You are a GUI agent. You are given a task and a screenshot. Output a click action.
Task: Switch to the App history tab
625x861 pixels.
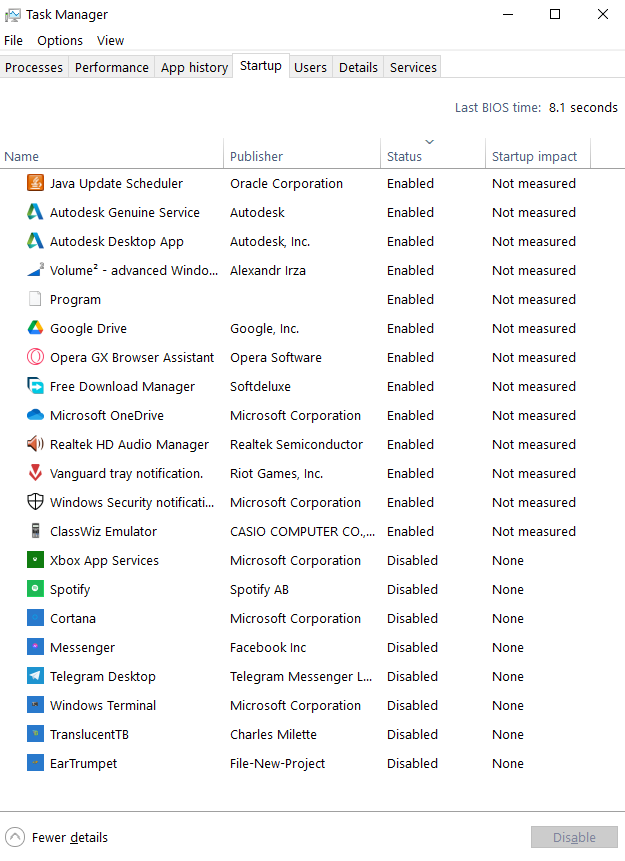(x=194, y=68)
